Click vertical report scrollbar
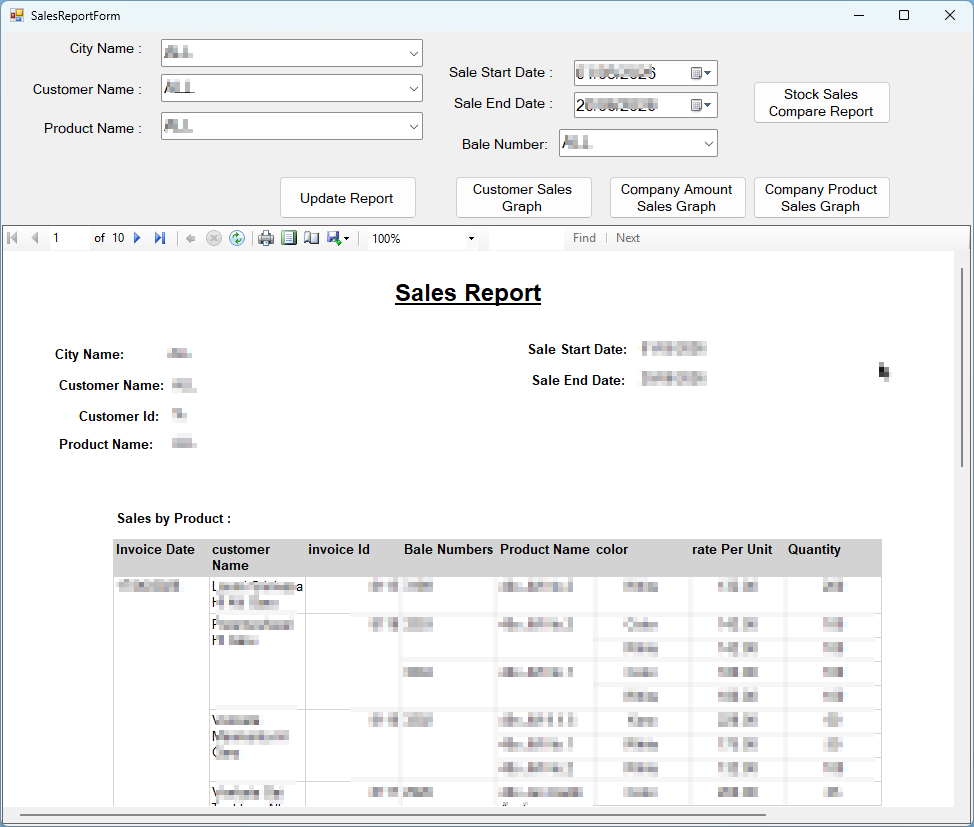Viewport: 974px width, 827px height. (x=962, y=367)
